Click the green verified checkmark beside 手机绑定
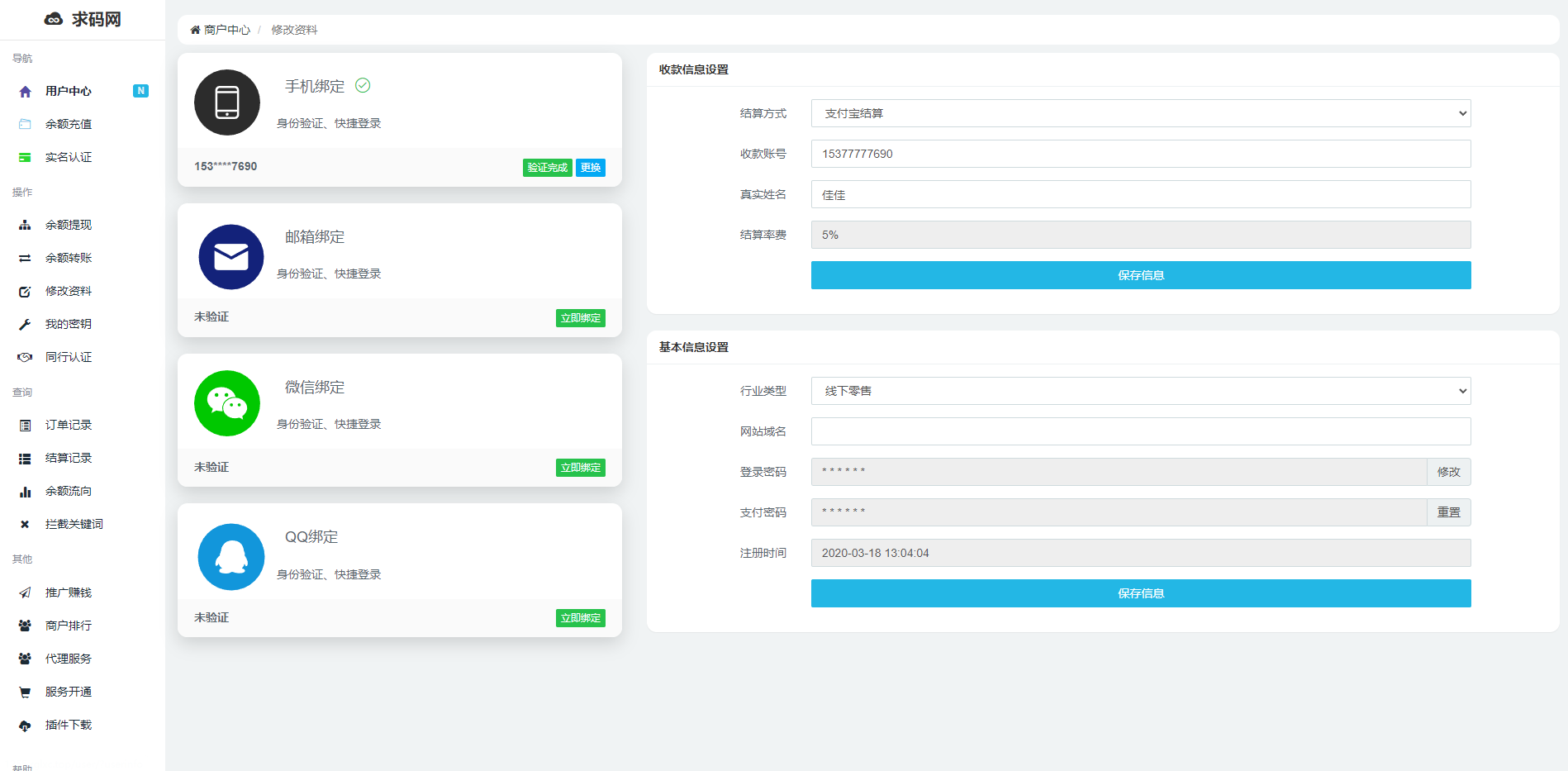This screenshot has height=771, width=1568. (363, 85)
